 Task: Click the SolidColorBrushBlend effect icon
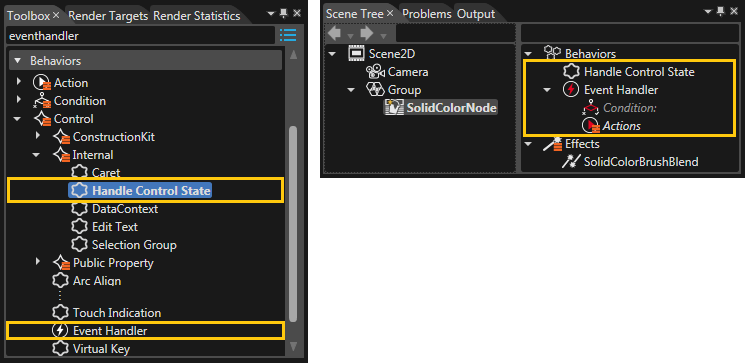pos(571,162)
